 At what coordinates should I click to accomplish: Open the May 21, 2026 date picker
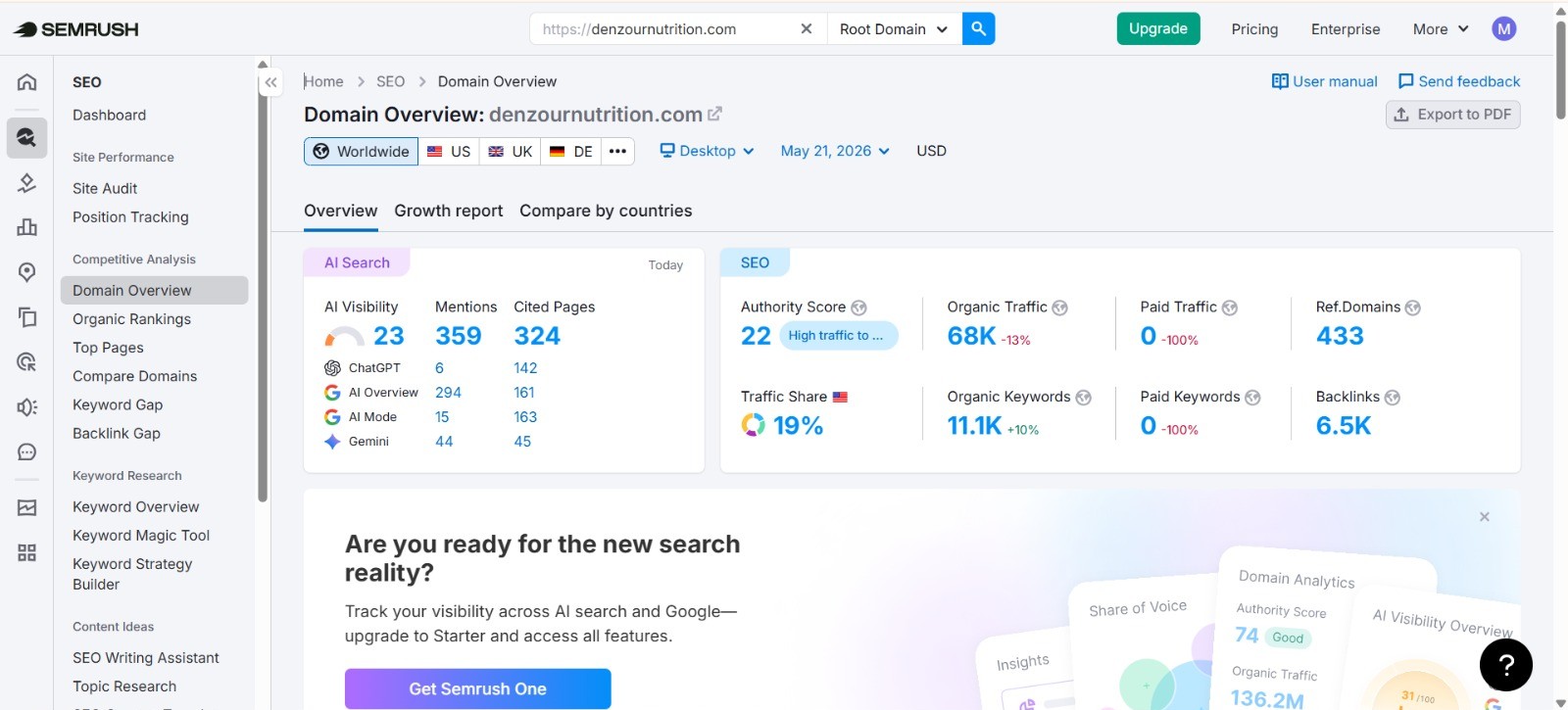835,151
